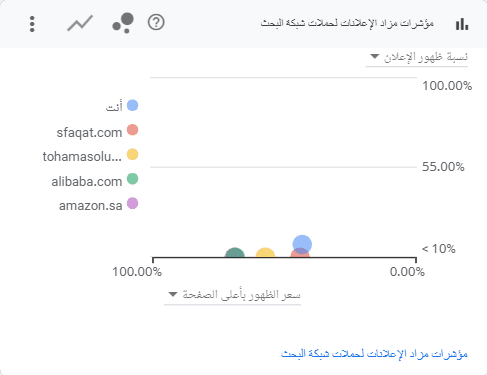
Task: Switch to the bubble scatter chart view
Action: [123, 23]
